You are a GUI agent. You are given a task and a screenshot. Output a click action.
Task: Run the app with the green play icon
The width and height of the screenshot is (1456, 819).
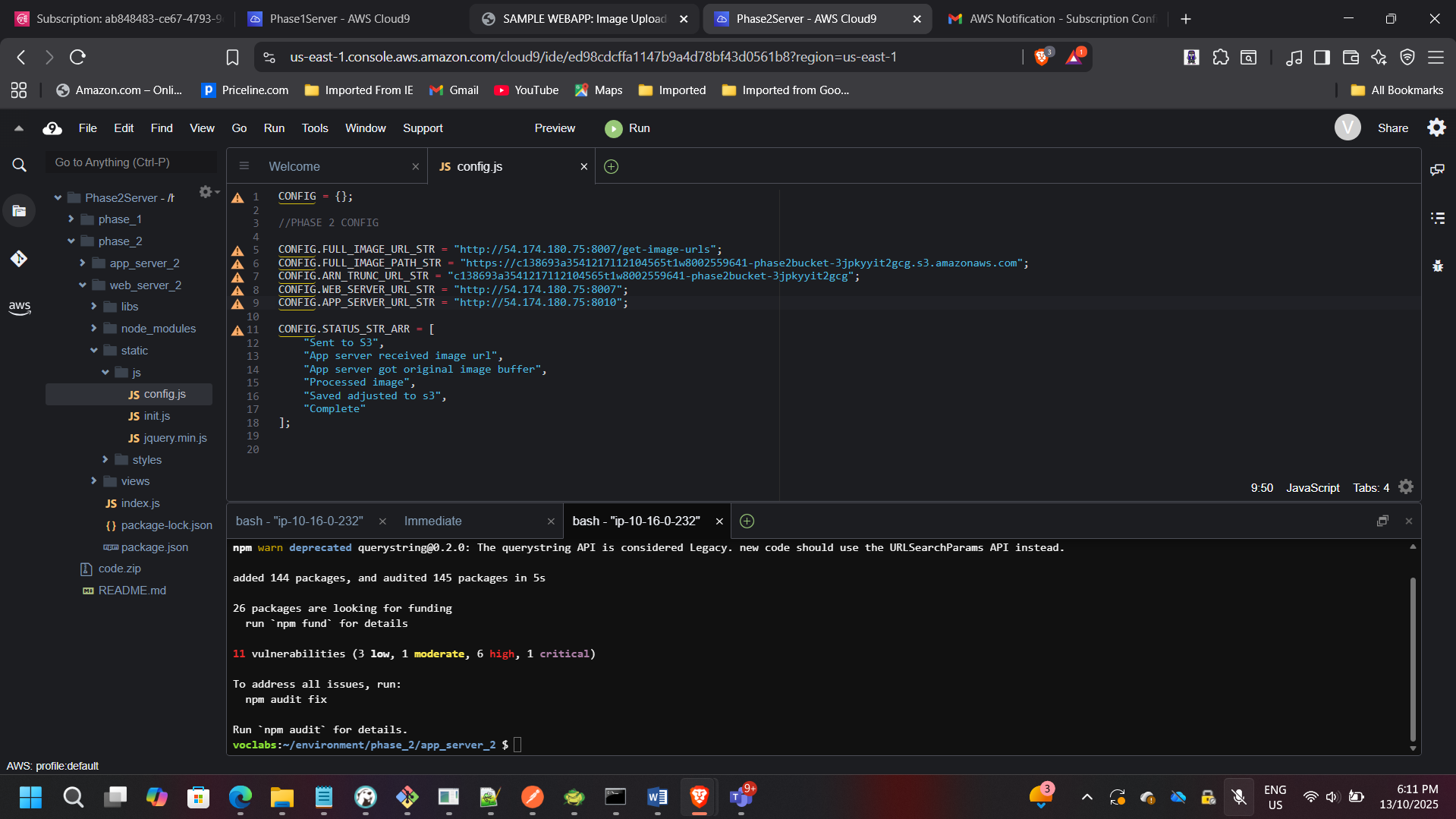pyautogui.click(x=612, y=128)
